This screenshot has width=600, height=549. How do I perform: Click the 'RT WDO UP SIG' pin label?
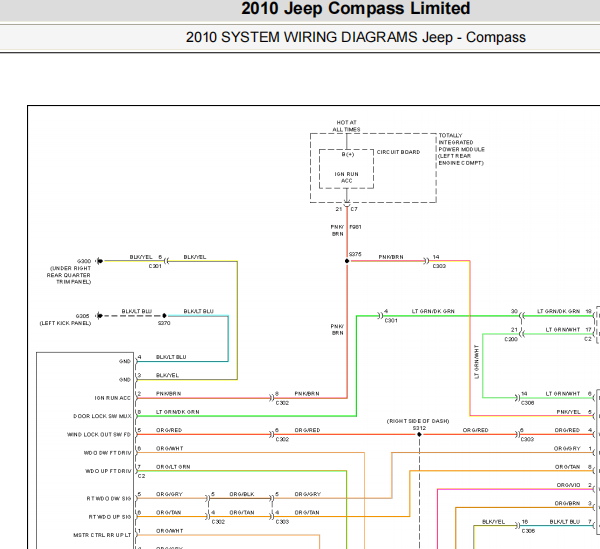pyautogui.click(x=110, y=517)
